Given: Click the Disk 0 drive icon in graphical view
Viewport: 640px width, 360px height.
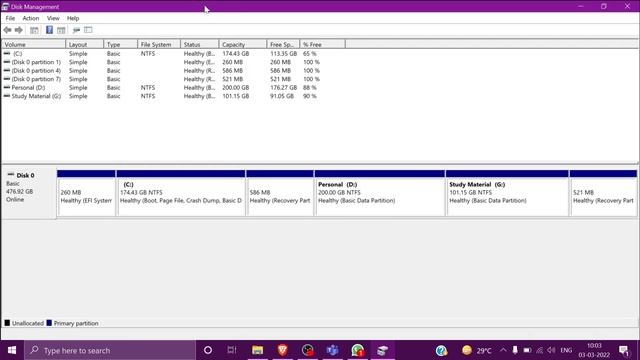Looking at the screenshot, I should tap(11, 175).
